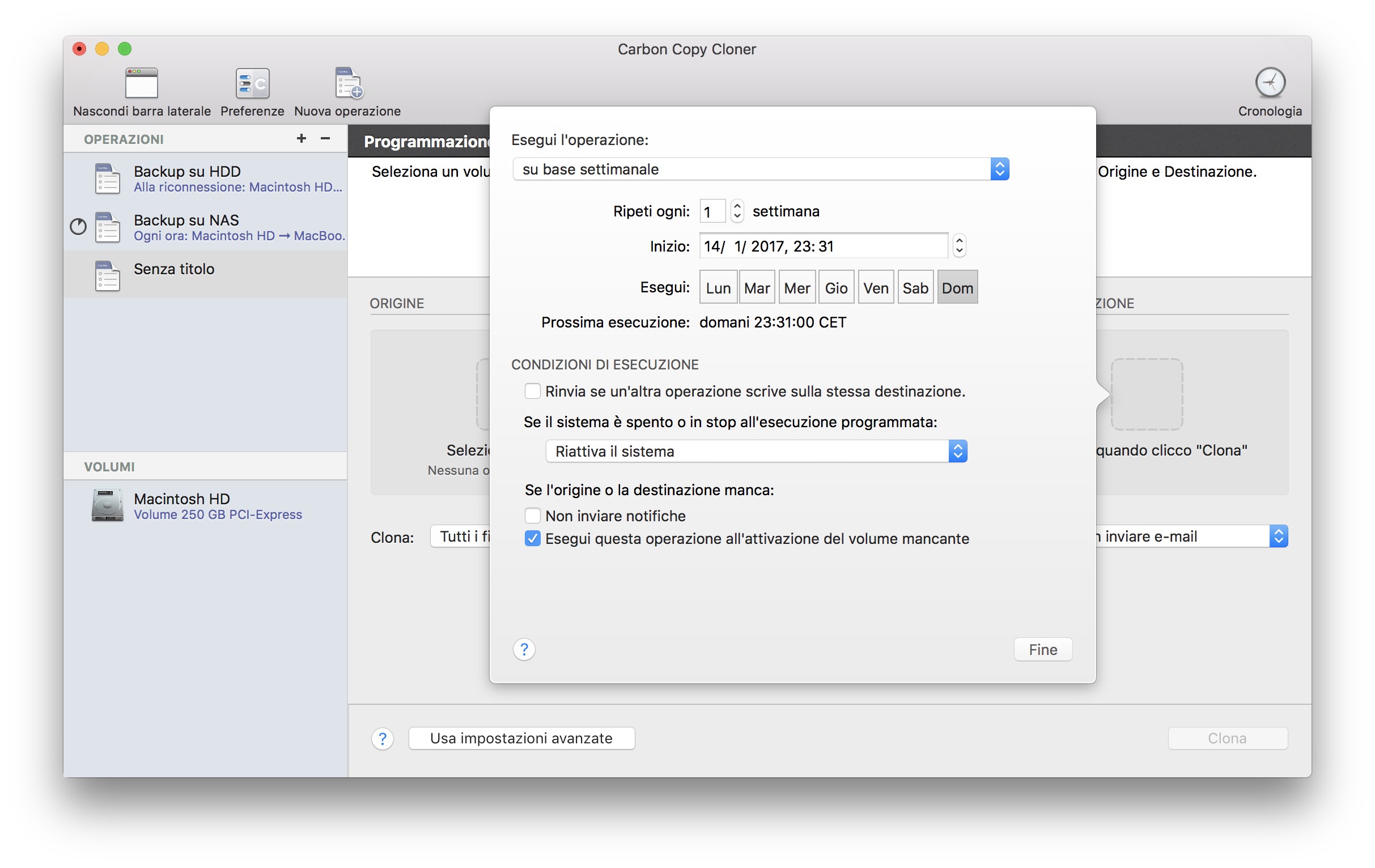This screenshot has width=1375, height=868.
Task: Uncheck Esegui questa operazione all'attivazione
Action: point(532,538)
